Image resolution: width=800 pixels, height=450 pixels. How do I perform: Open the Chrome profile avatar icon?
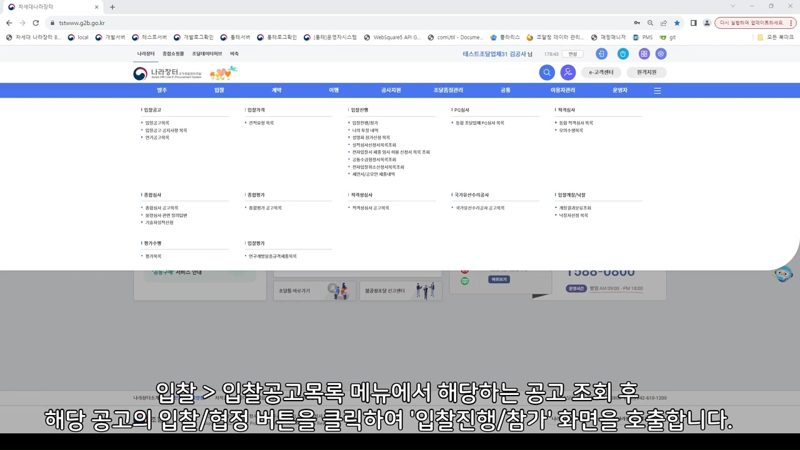pyautogui.click(x=707, y=23)
